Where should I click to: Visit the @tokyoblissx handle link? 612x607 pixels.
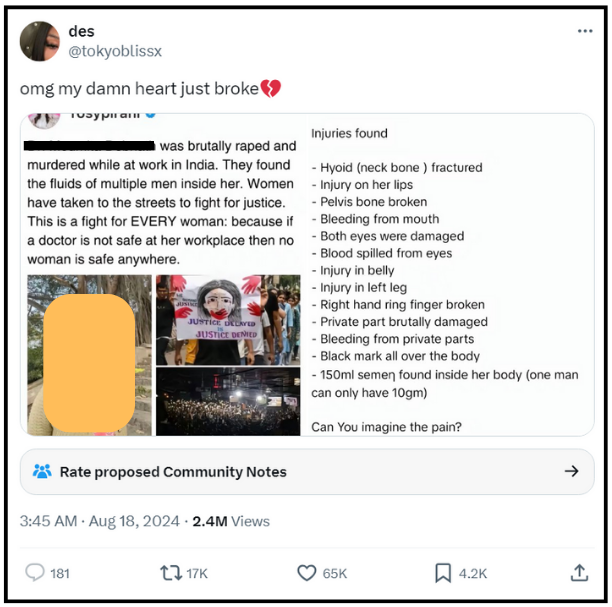point(115,51)
